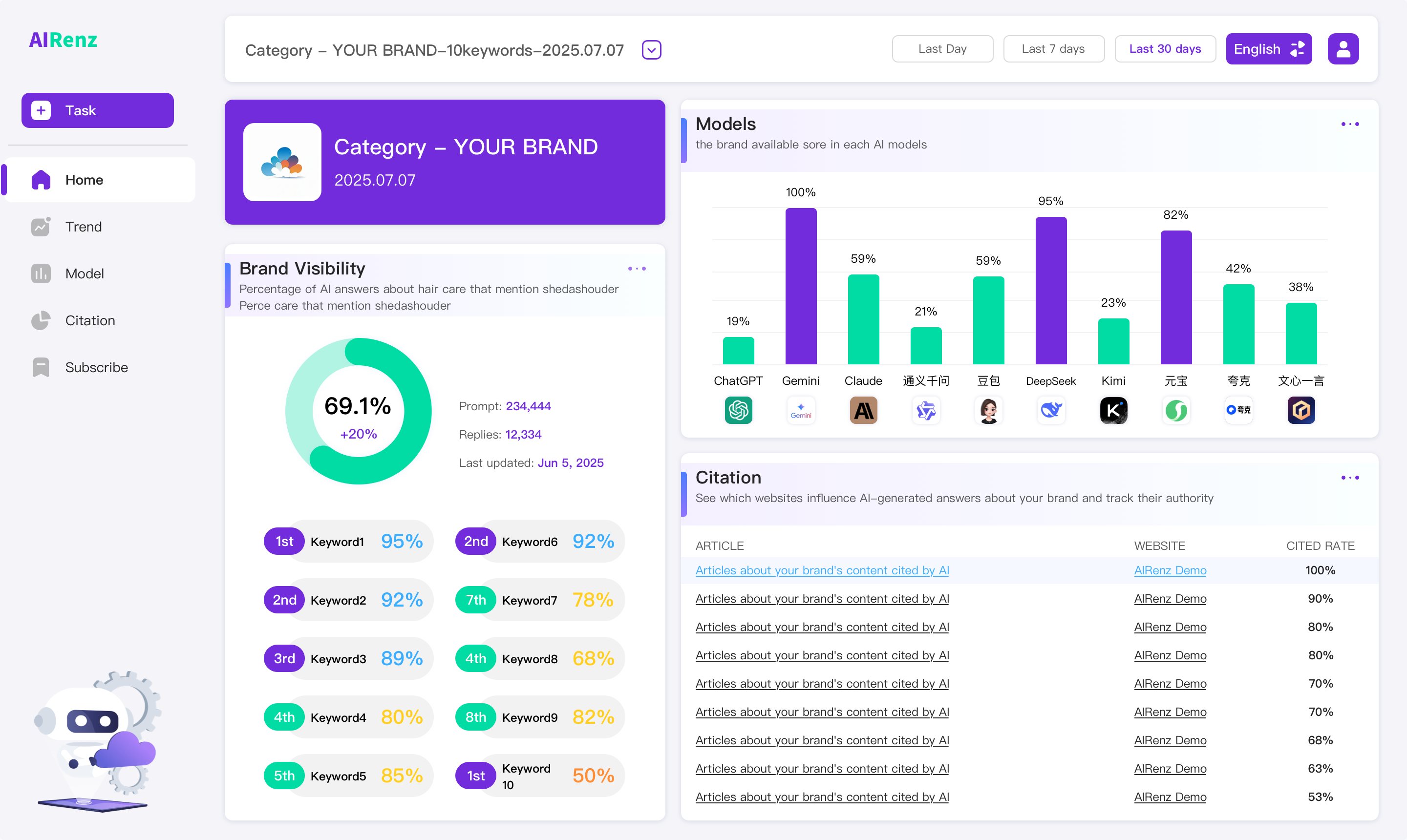This screenshot has height=840, width=1407.
Task: Open the Models panel more options menu
Action: click(1350, 124)
